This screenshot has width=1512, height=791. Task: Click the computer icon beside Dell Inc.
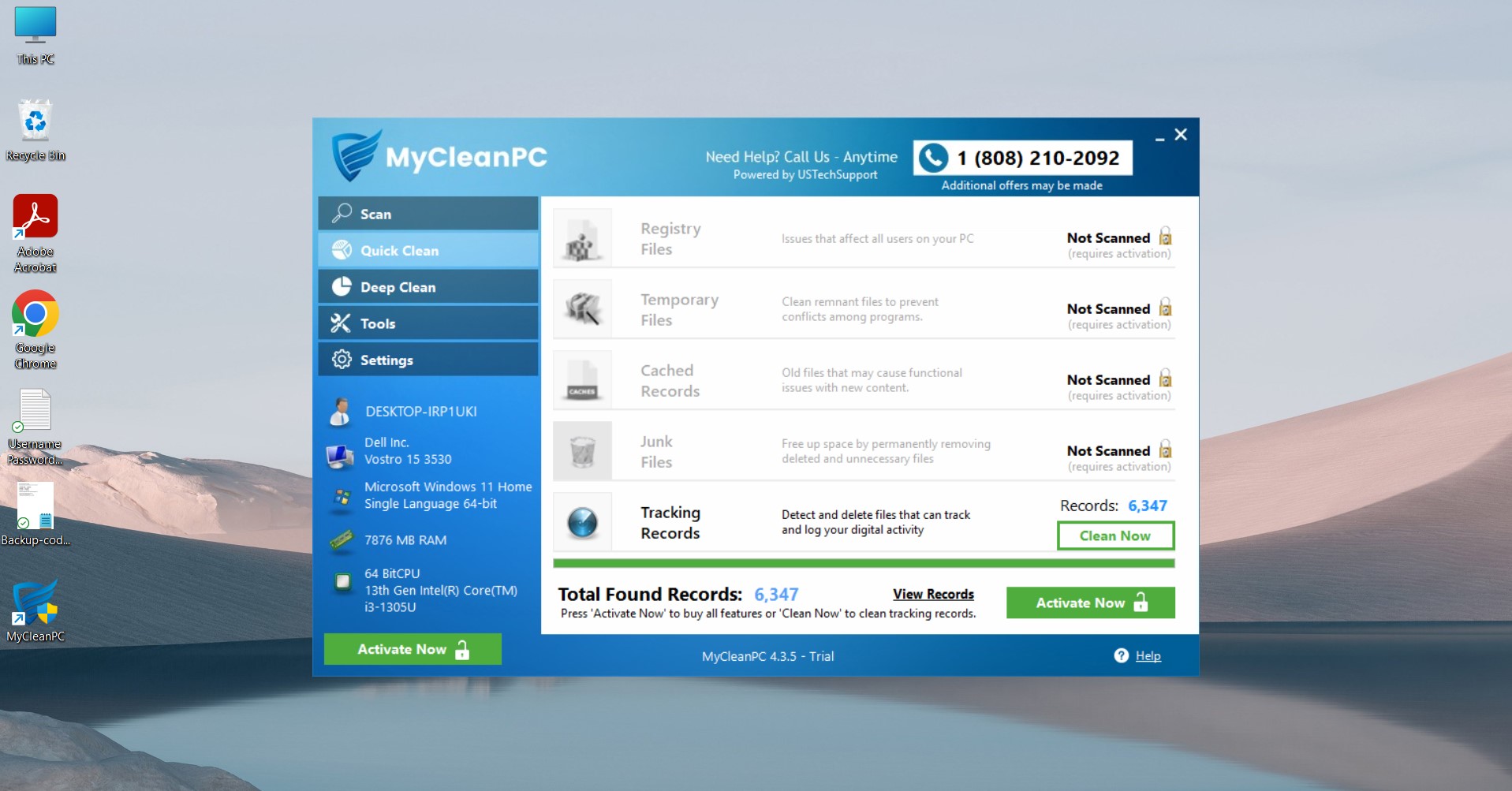coord(340,455)
